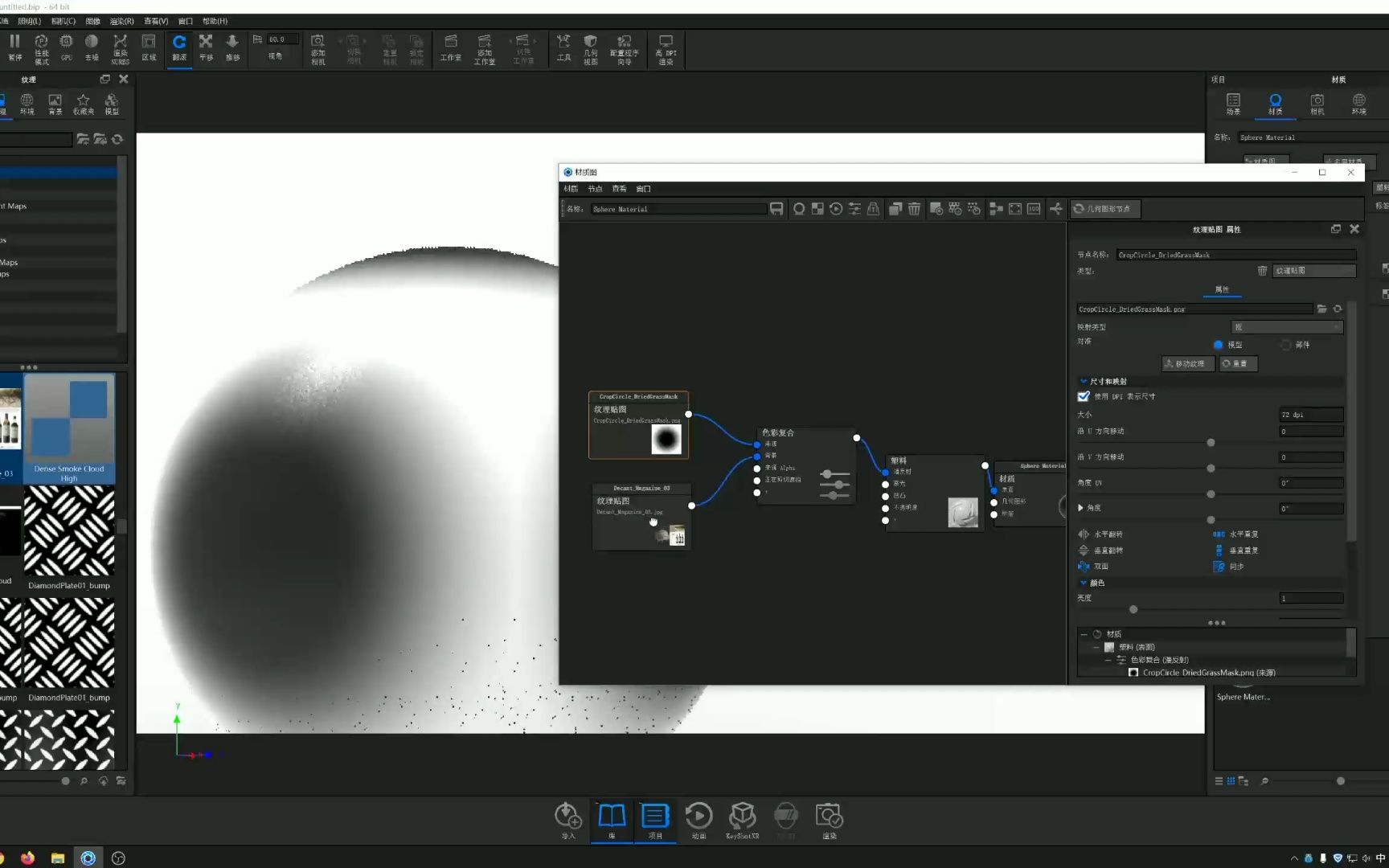Toggle sync (同步) option
The height and width of the screenshot is (868, 1389).
pos(1228,567)
